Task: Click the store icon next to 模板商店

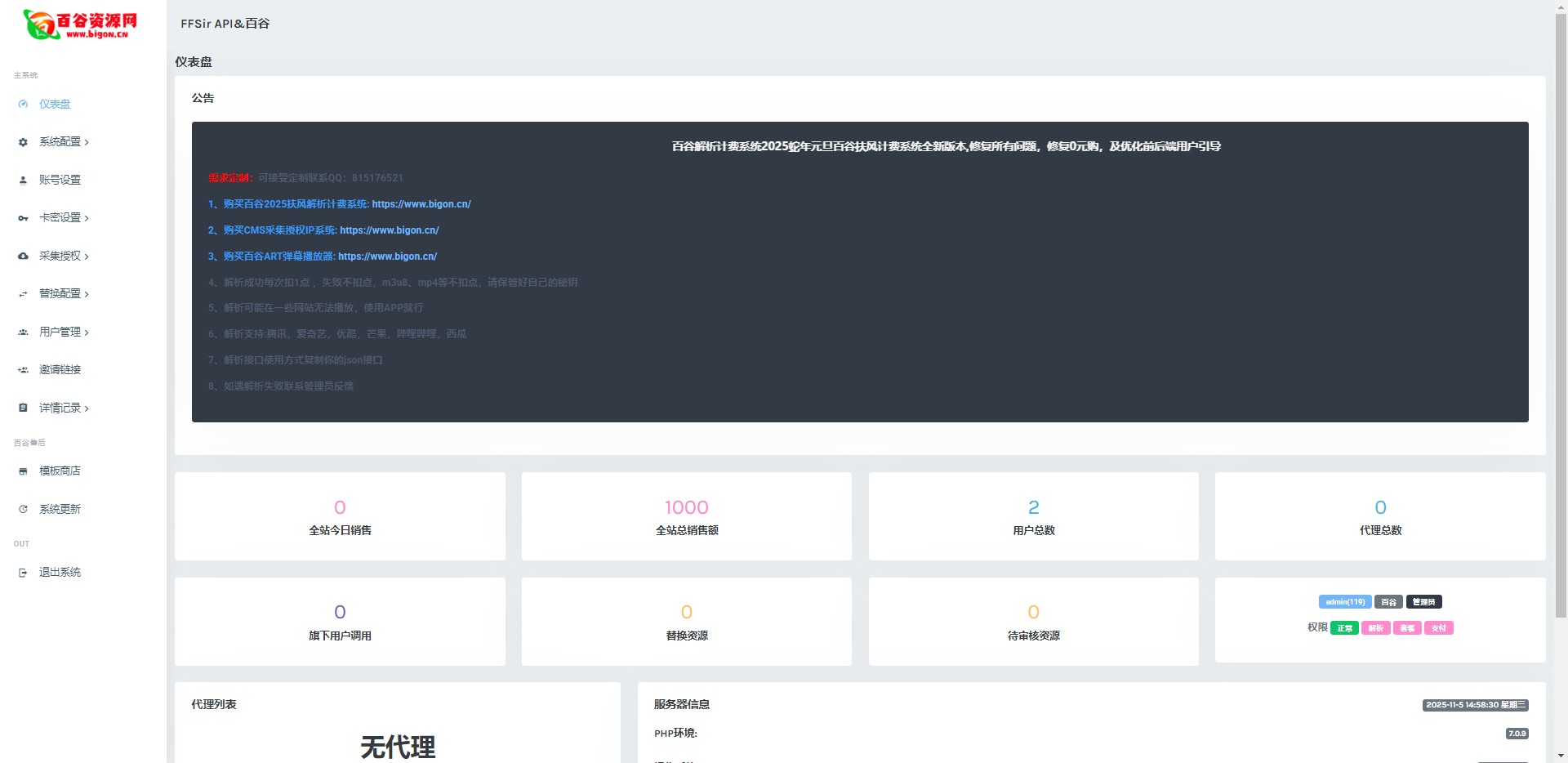Action: [23, 471]
